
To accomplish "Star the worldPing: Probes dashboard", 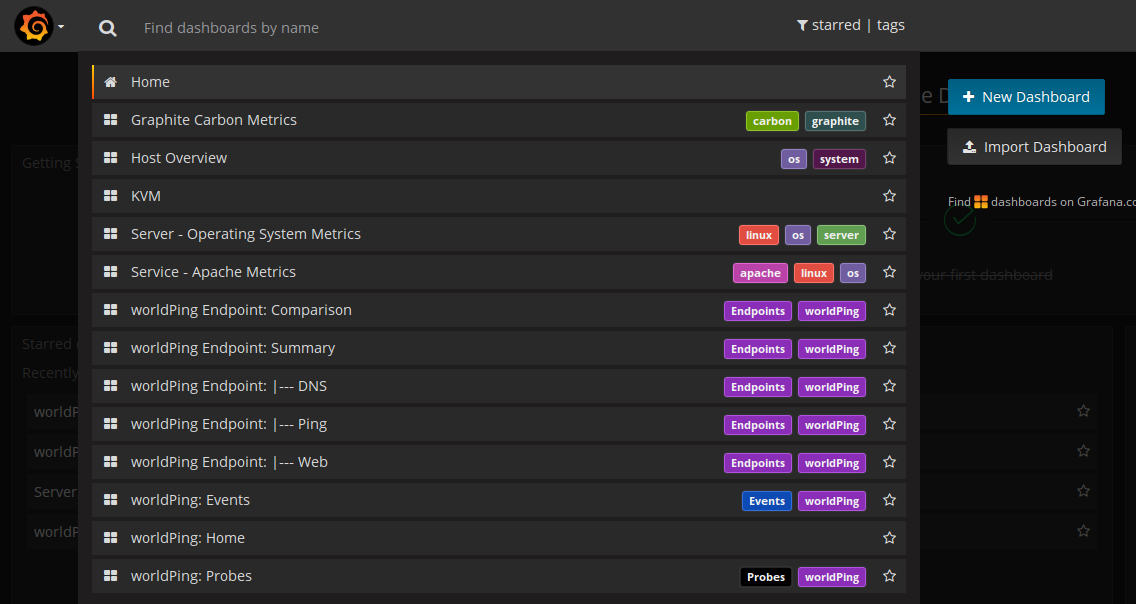I will (x=890, y=576).
